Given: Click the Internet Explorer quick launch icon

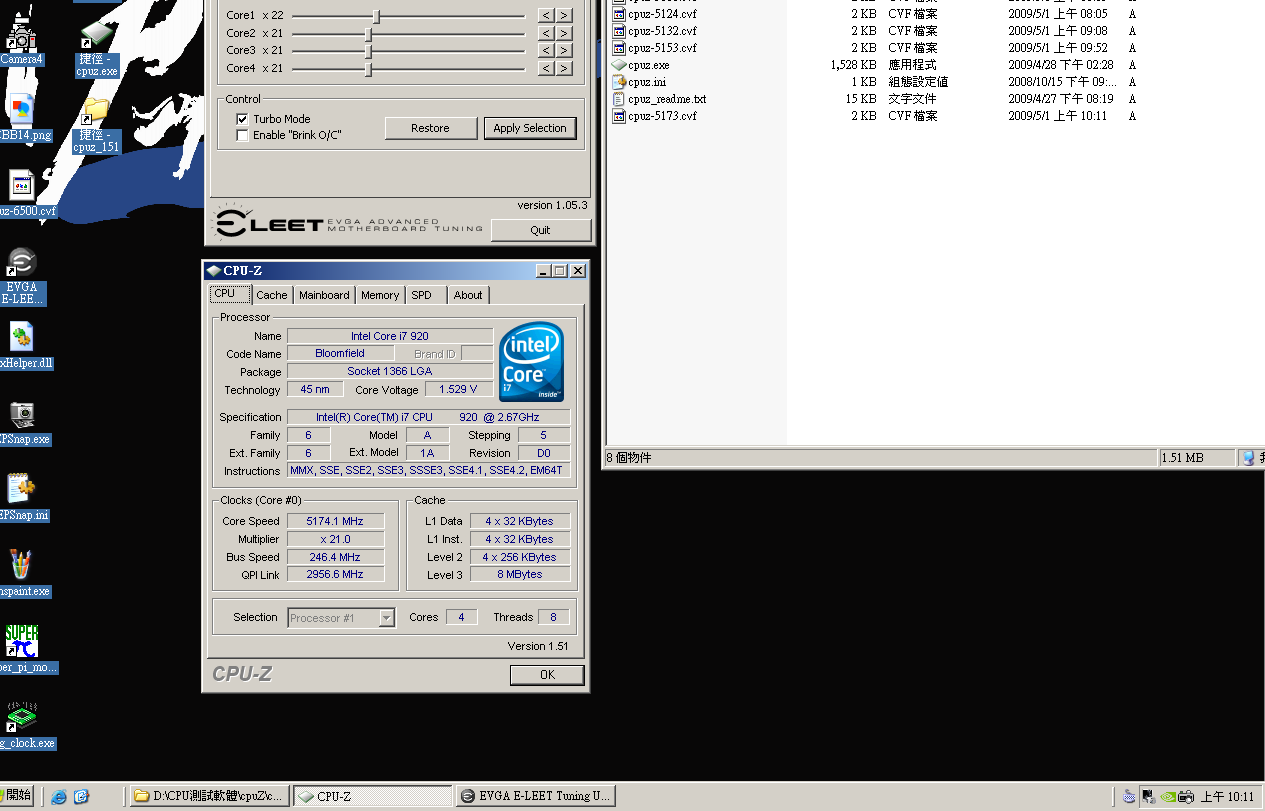Looking at the screenshot, I should [59, 797].
